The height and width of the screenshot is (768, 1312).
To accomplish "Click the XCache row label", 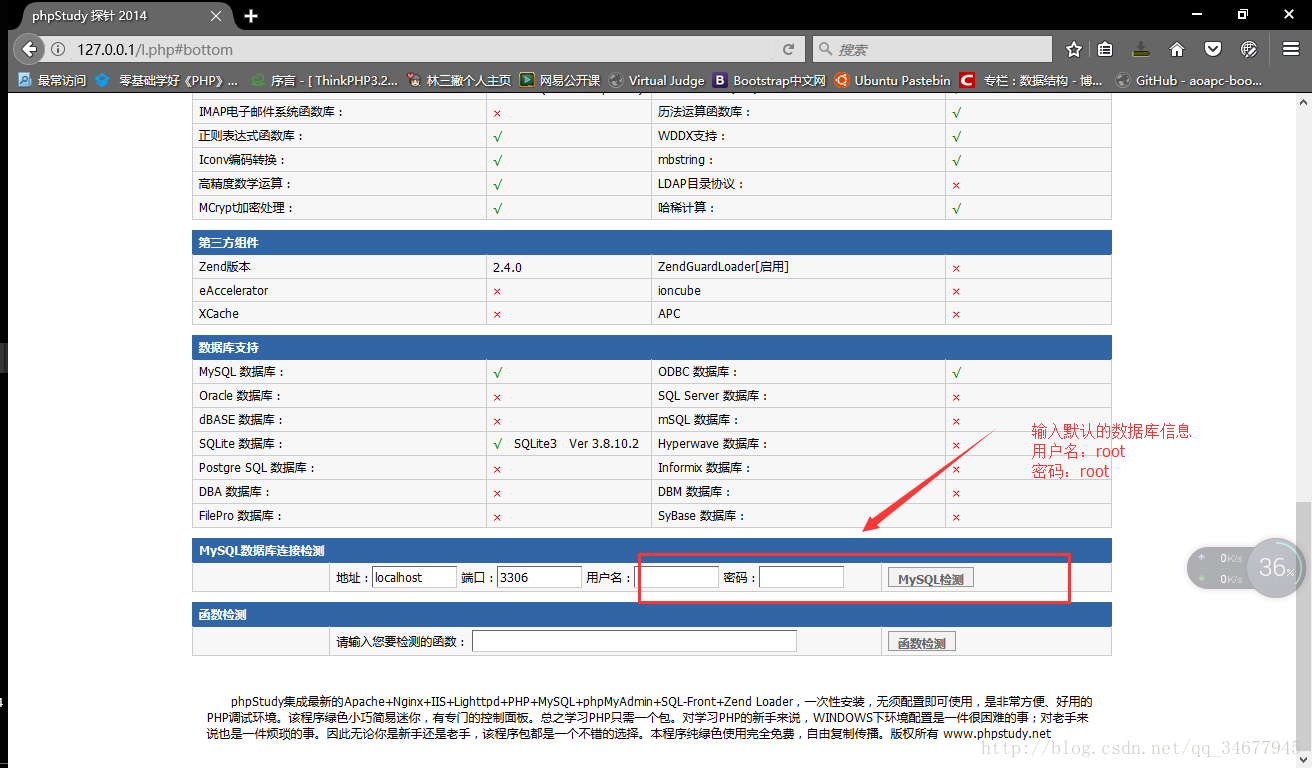I will click(219, 314).
